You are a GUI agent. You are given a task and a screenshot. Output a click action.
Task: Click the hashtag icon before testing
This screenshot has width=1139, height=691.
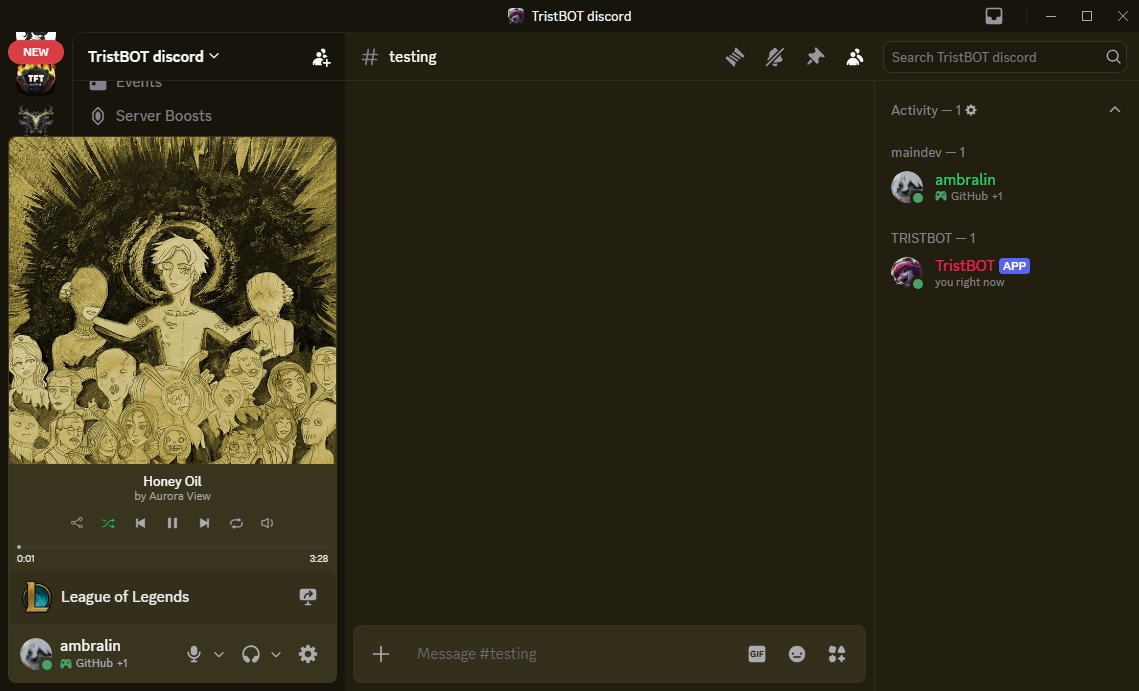pos(370,57)
